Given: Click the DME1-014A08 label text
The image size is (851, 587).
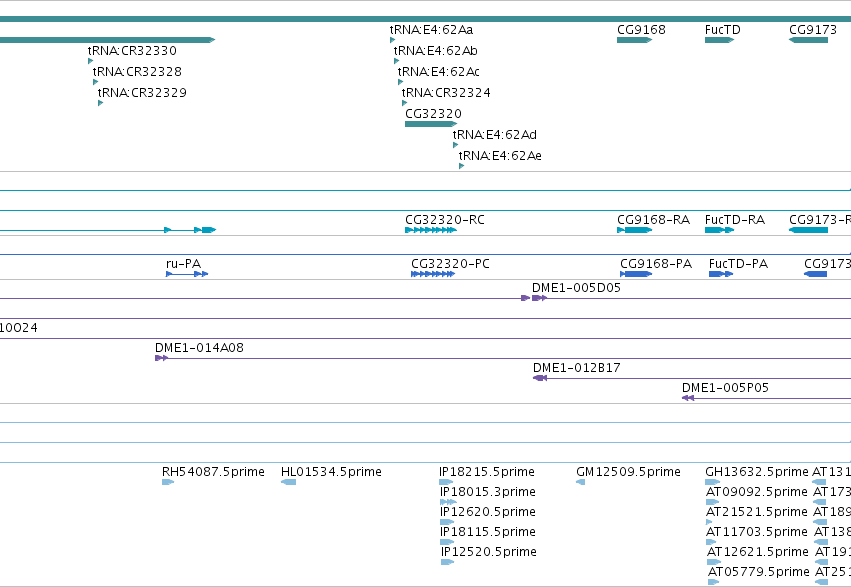Looking at the screenshot, I should pyautogui.click(x=199, y=348).
